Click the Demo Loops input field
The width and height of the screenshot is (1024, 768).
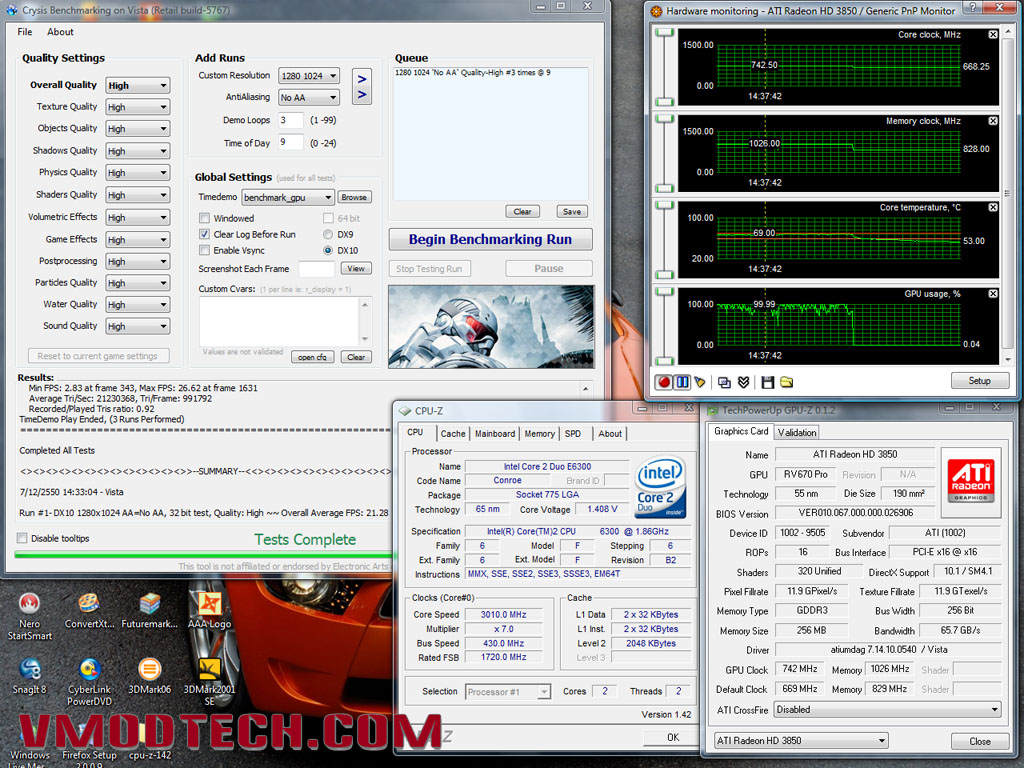point(291,120)
